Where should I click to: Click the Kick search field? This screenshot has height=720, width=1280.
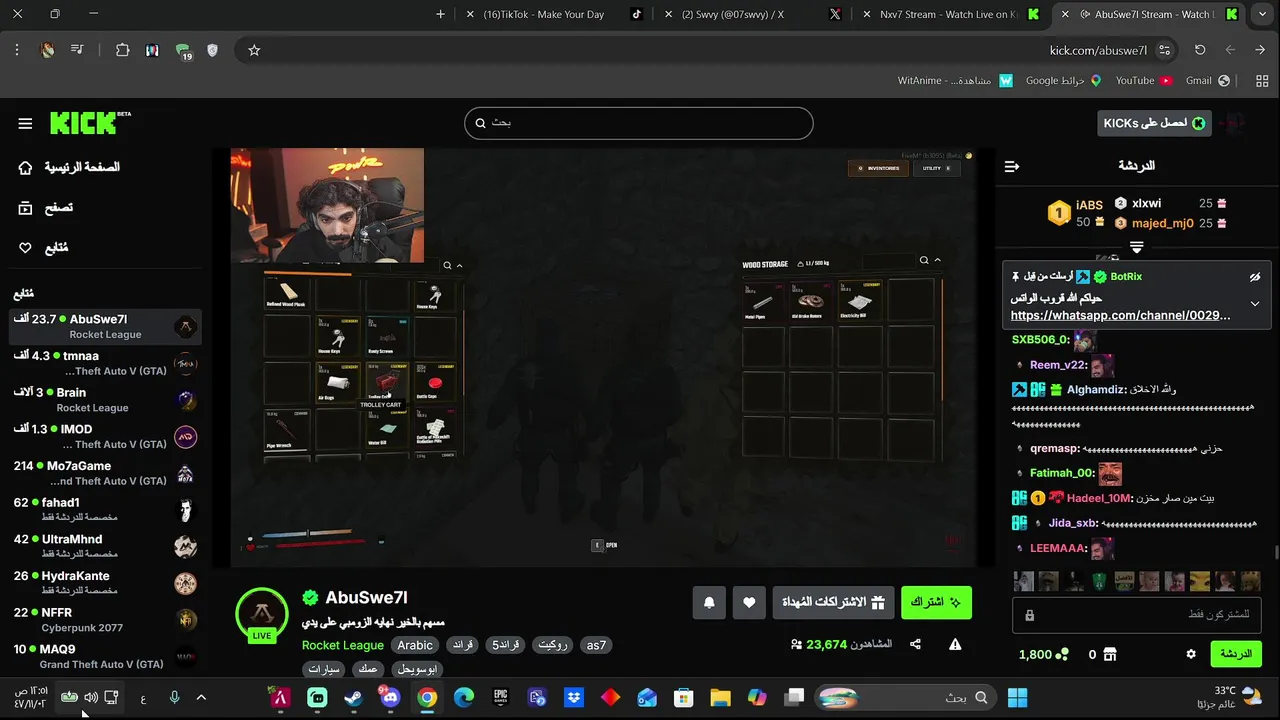click(638, 123)
